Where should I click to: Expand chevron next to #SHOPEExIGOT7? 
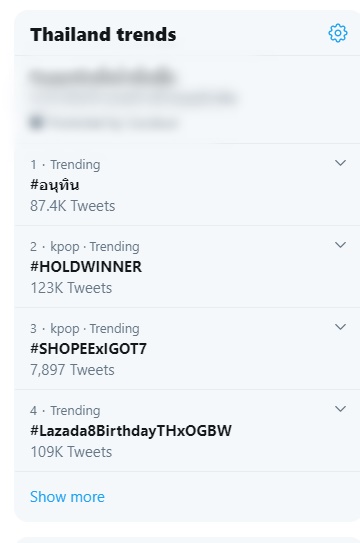341,327
